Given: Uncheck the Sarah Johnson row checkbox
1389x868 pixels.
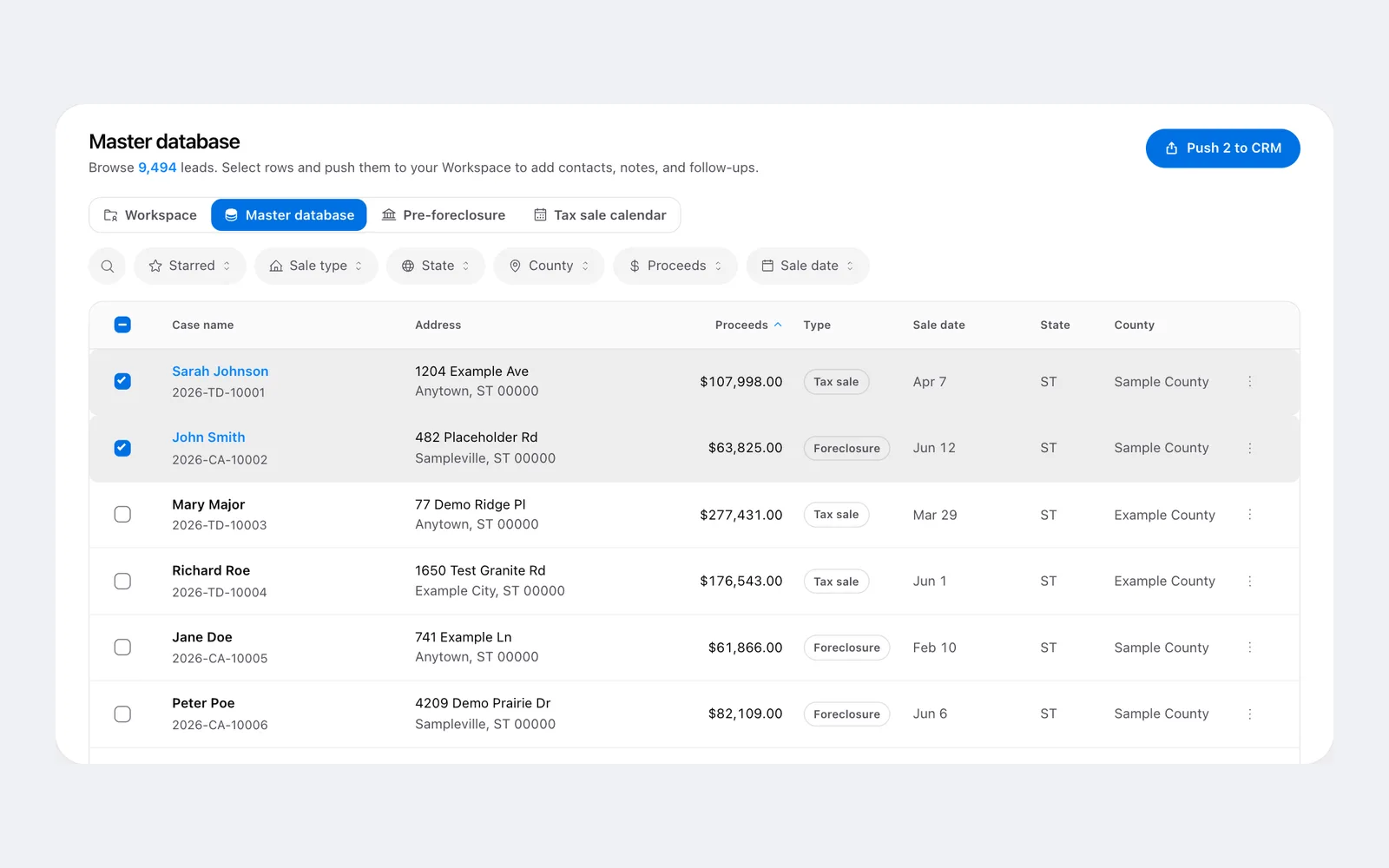Looking at the screenshot, I should pyautogui.click(x=122, y=381).
